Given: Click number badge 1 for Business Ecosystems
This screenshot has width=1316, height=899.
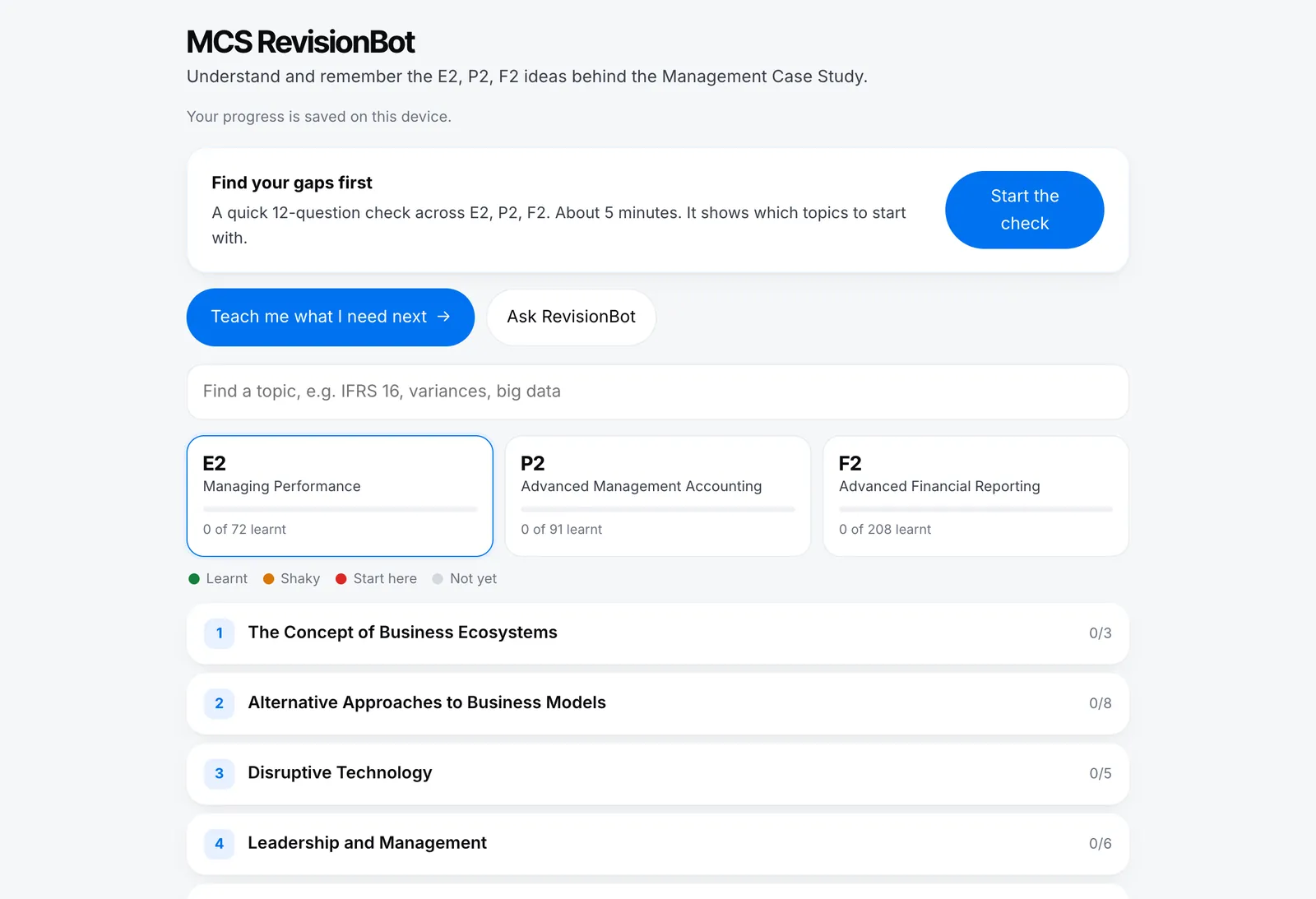Looking at the screenshot, I should [x=219, y=633].
